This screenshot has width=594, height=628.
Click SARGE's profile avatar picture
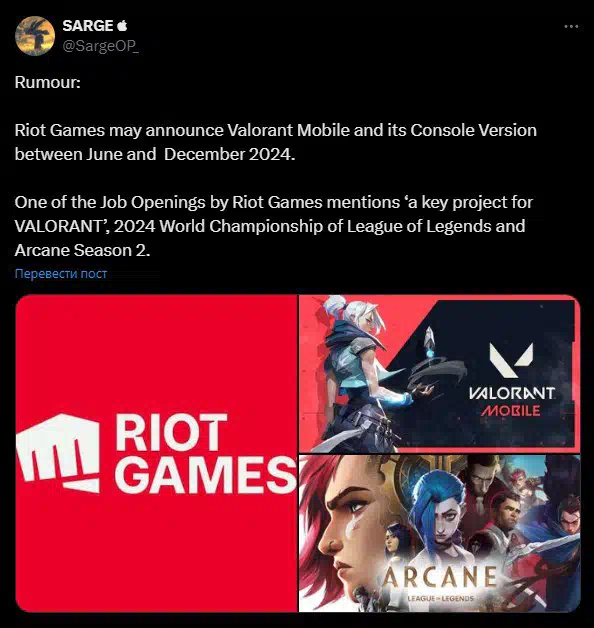(x=35, y=36)
